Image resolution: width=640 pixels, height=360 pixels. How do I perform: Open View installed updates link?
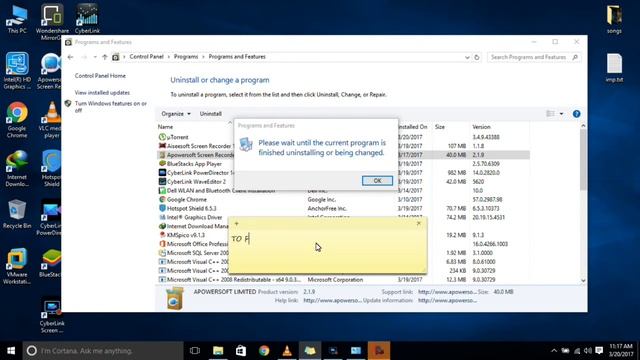(x=102, y=93)
